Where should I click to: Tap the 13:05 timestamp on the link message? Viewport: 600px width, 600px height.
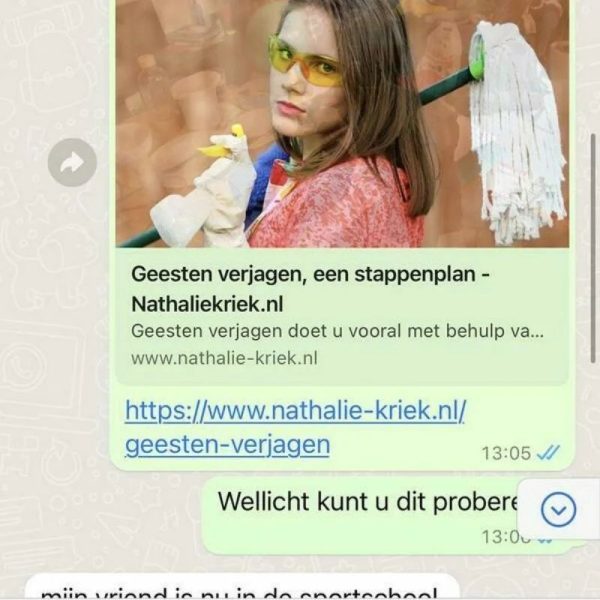click(x=506, y=453)
